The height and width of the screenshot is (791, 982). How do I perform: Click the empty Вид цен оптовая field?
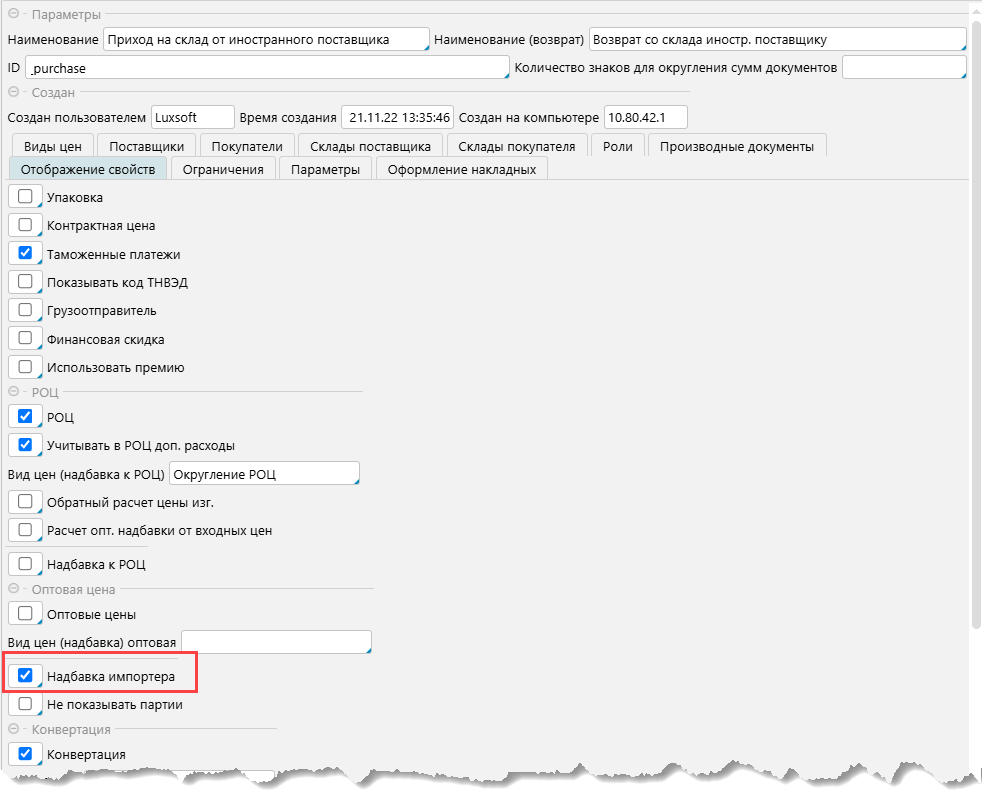(x=275, y=642)
